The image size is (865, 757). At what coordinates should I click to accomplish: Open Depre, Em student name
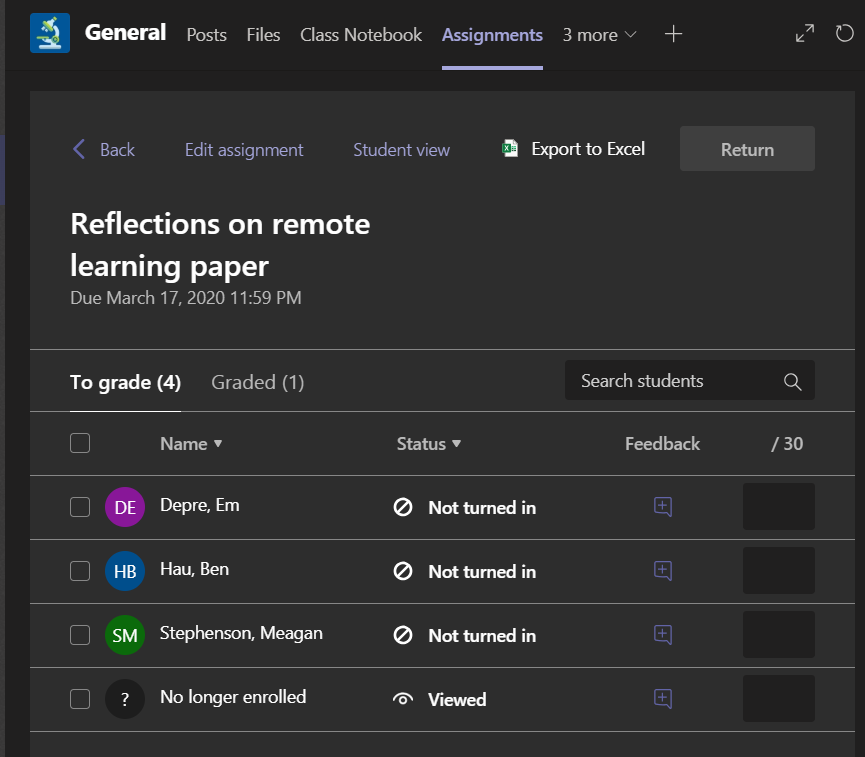click(x=200, y=505)
